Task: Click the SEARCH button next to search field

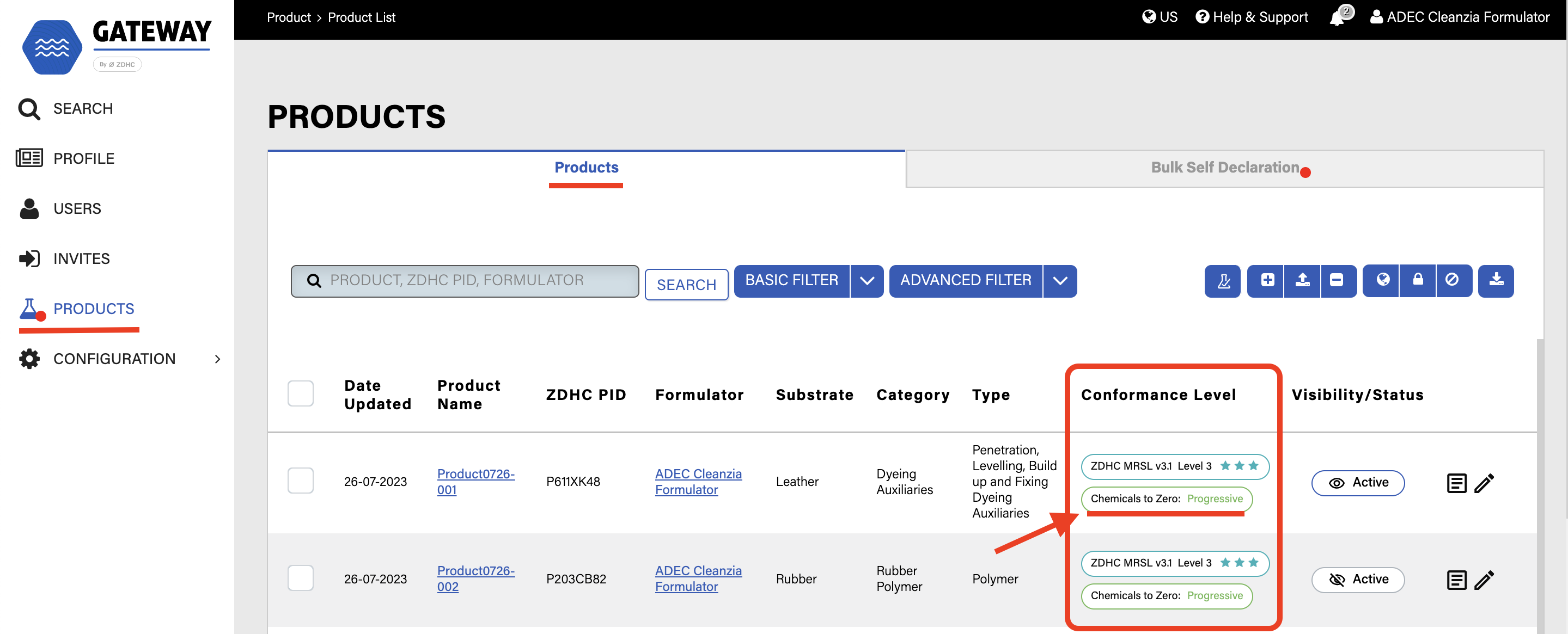Action: point(687,285)
